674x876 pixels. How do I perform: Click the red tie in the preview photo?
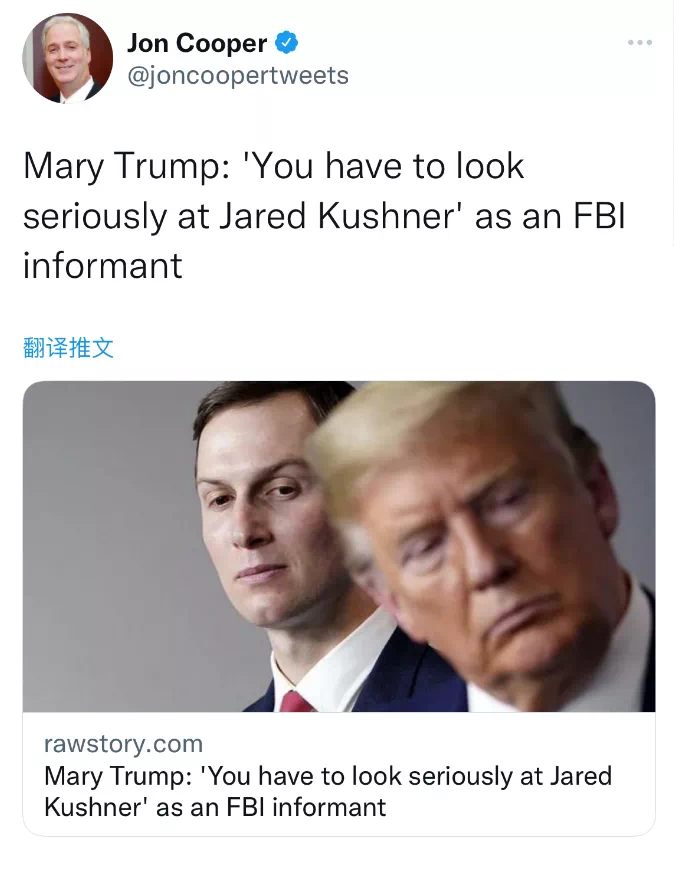[x=295, y=702]
